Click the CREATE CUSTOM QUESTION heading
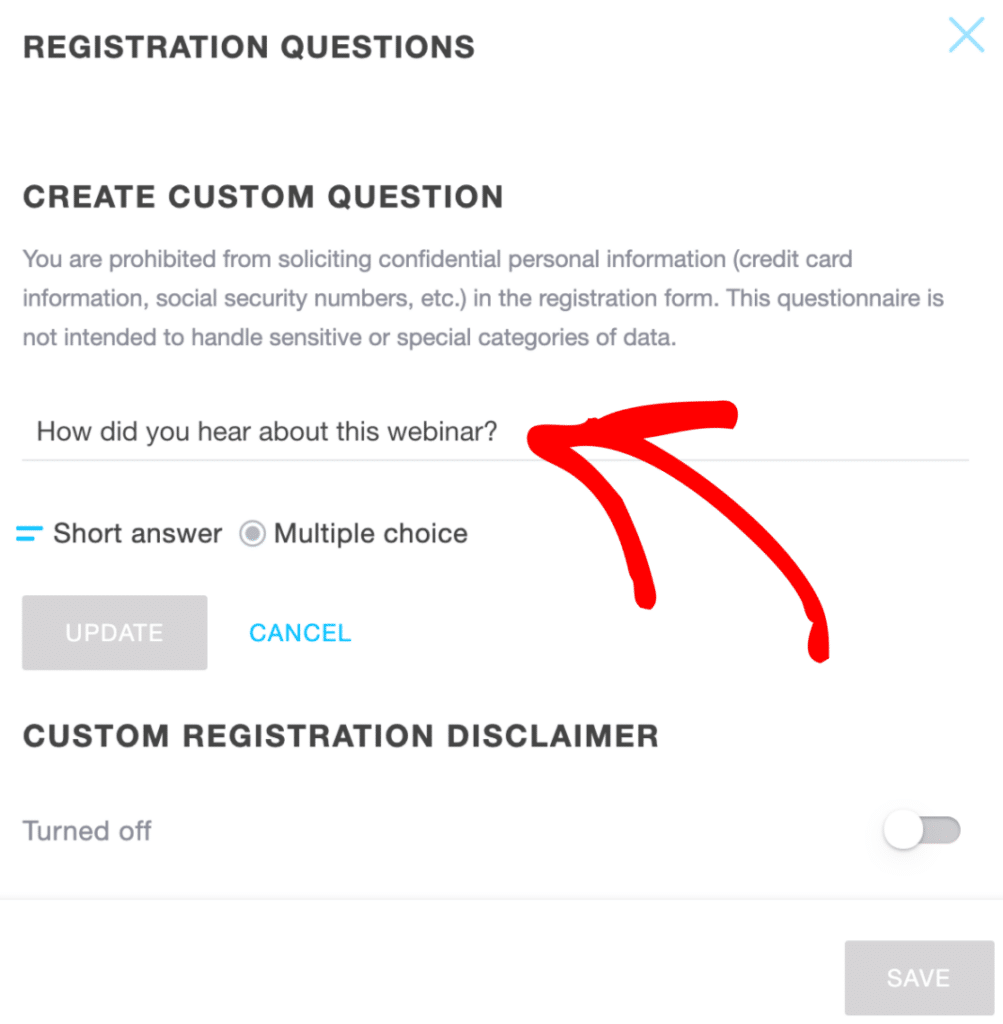1003x1024 pixels. coord(262,197)
